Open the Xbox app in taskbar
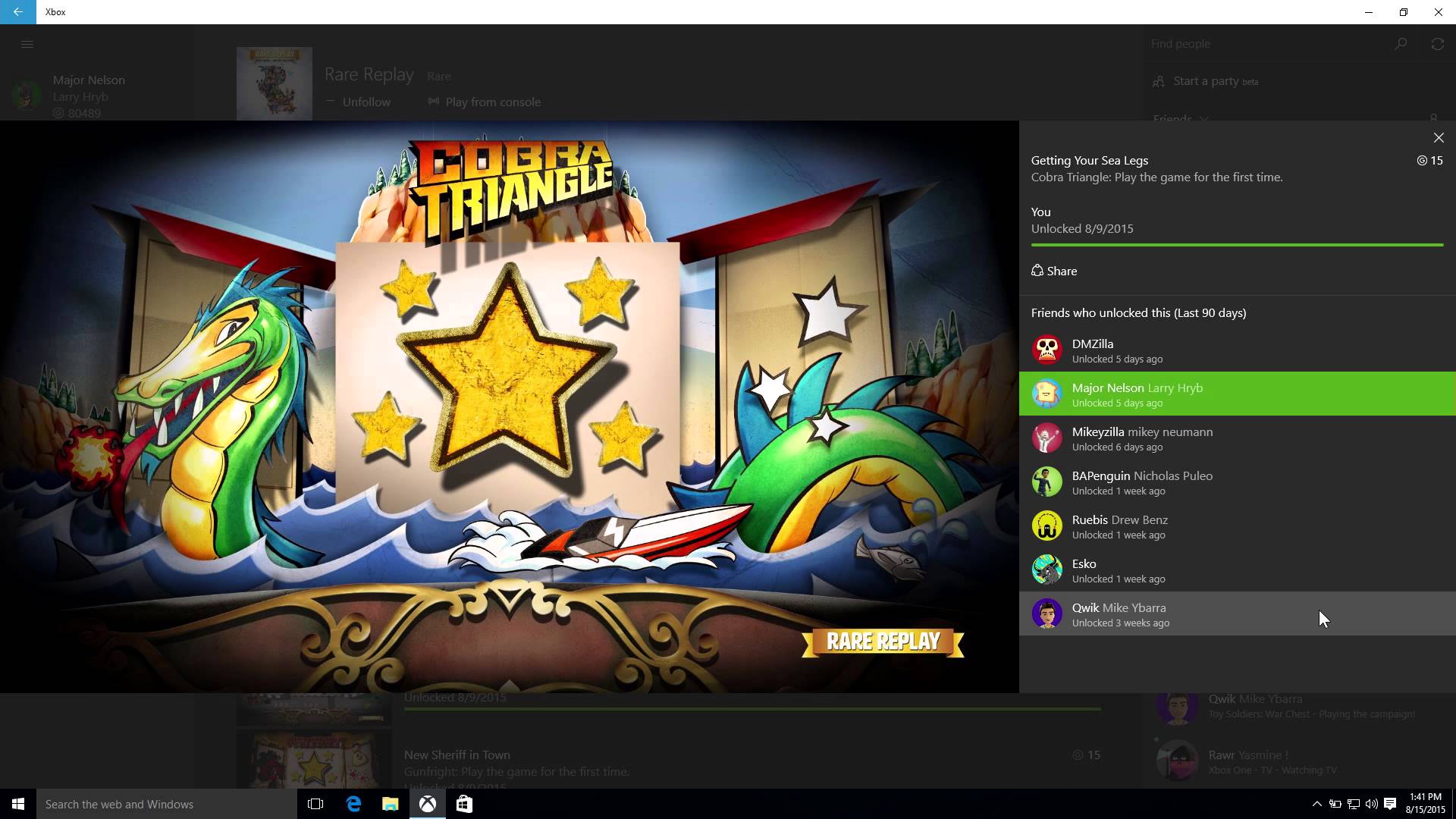The image size is (1456, 819). tap(428, 804)
